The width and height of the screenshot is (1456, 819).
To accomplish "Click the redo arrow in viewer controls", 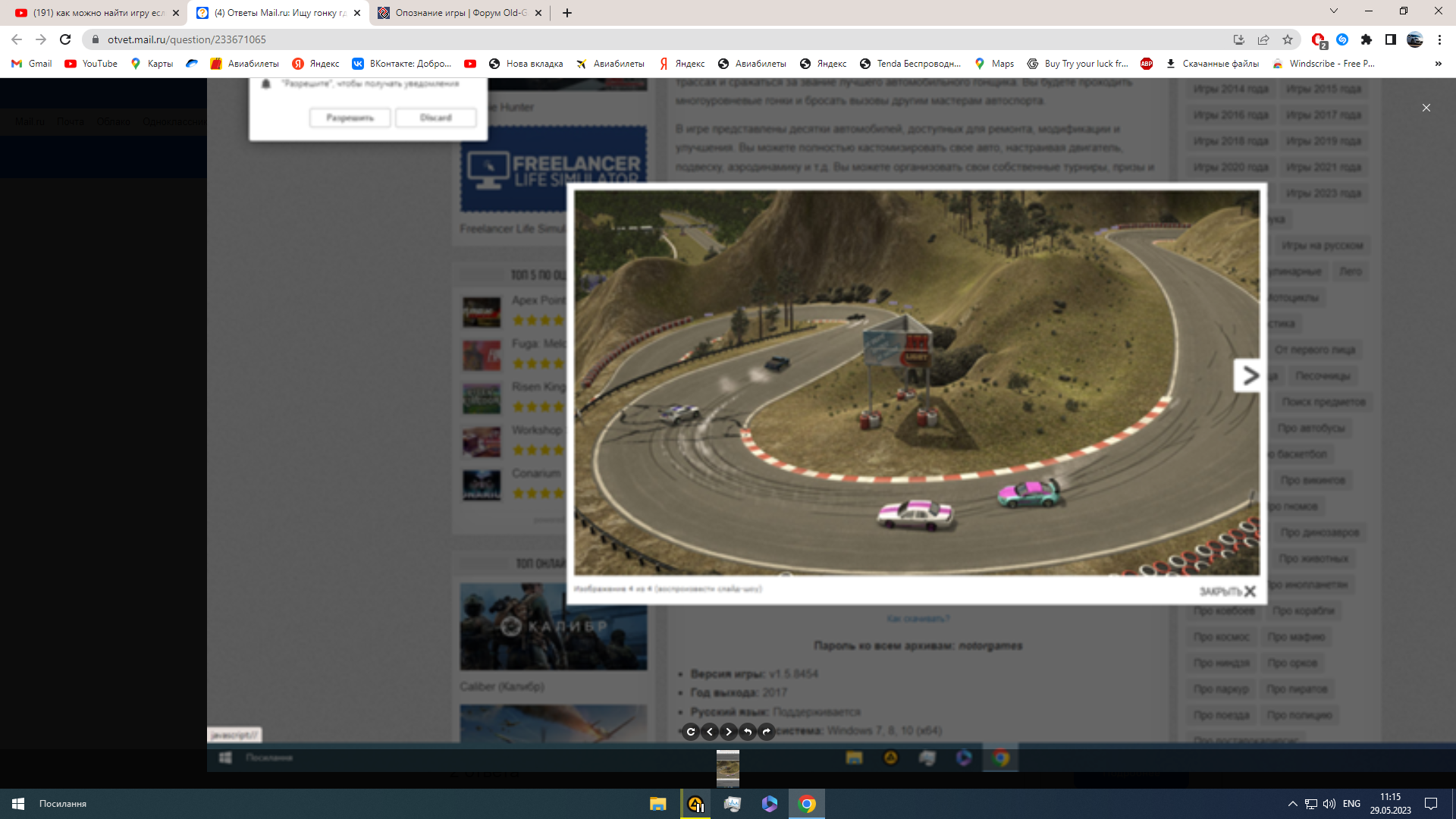I will [x=767, y=732].
